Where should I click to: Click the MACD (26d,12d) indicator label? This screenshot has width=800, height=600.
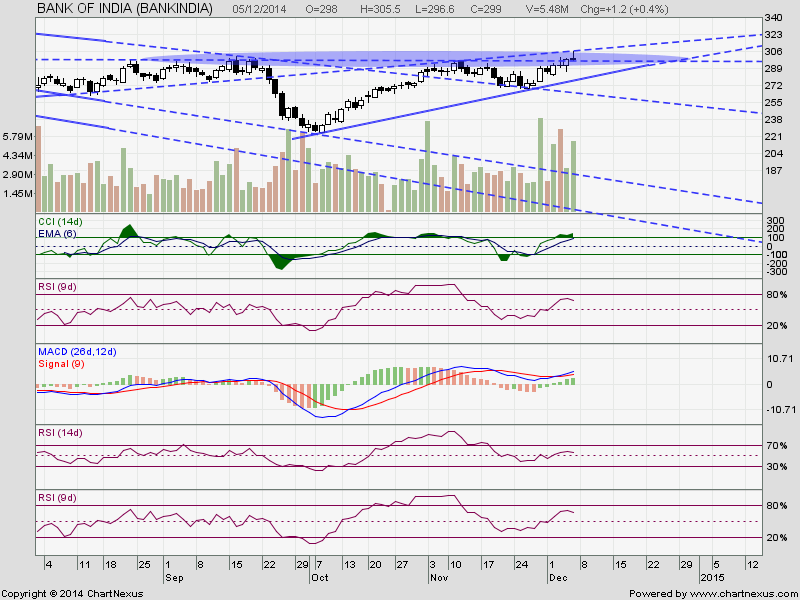[77, 352]
